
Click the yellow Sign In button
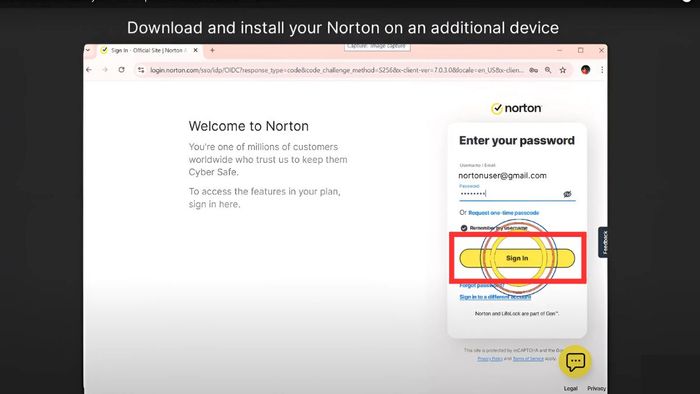(x=517, y=258)
